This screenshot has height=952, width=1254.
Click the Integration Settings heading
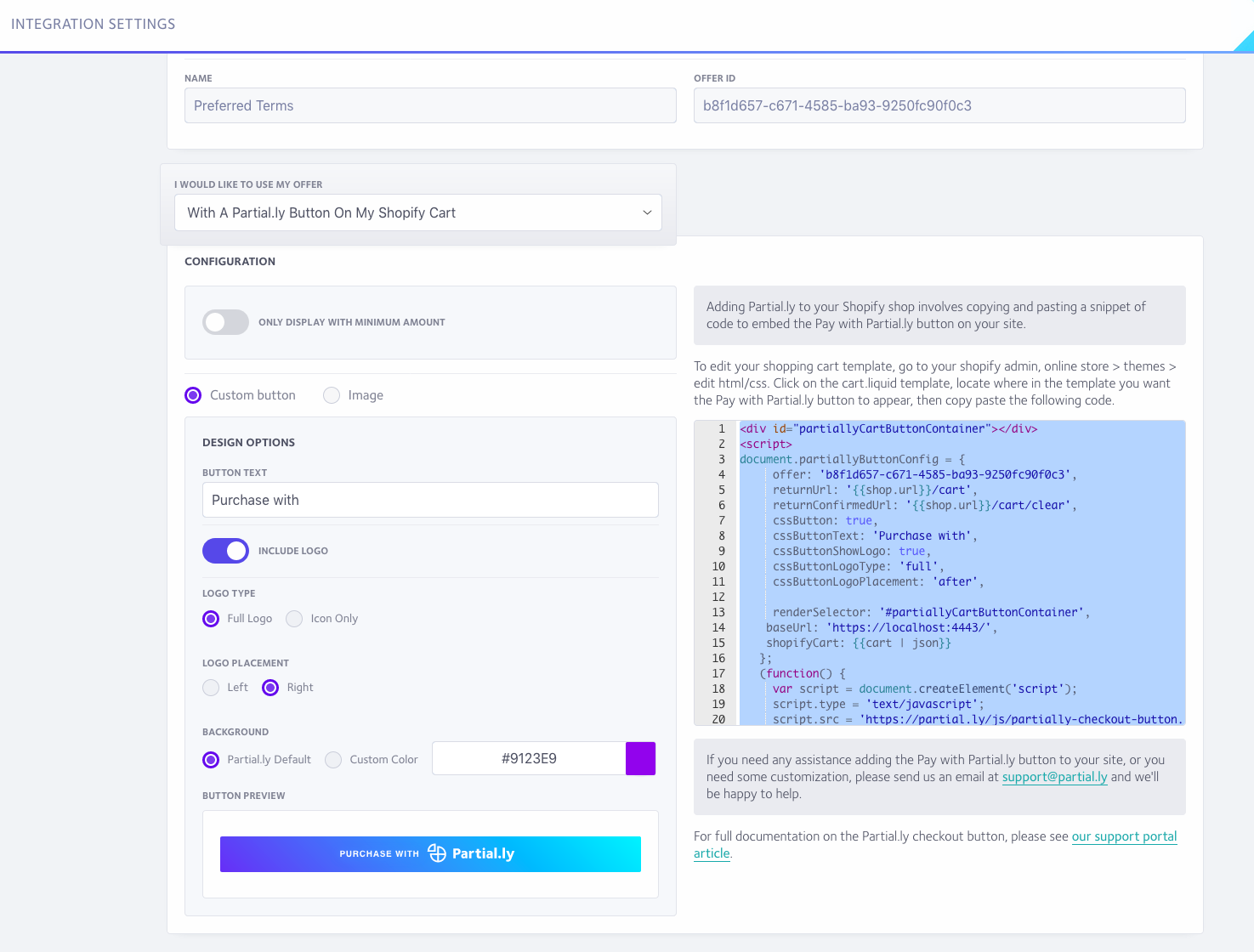[94, 24]
